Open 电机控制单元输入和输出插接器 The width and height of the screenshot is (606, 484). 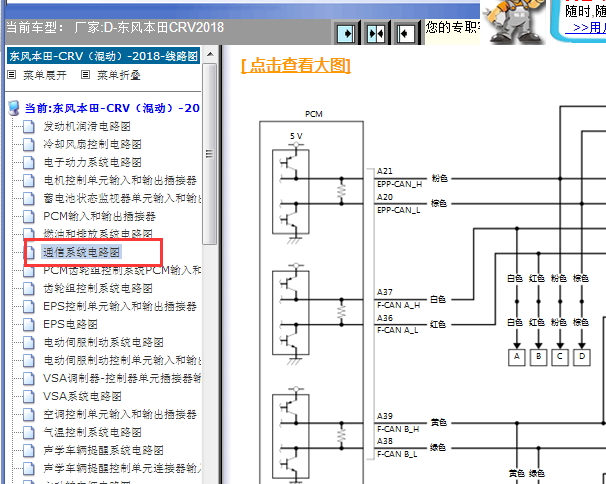[x=120, y=180]
